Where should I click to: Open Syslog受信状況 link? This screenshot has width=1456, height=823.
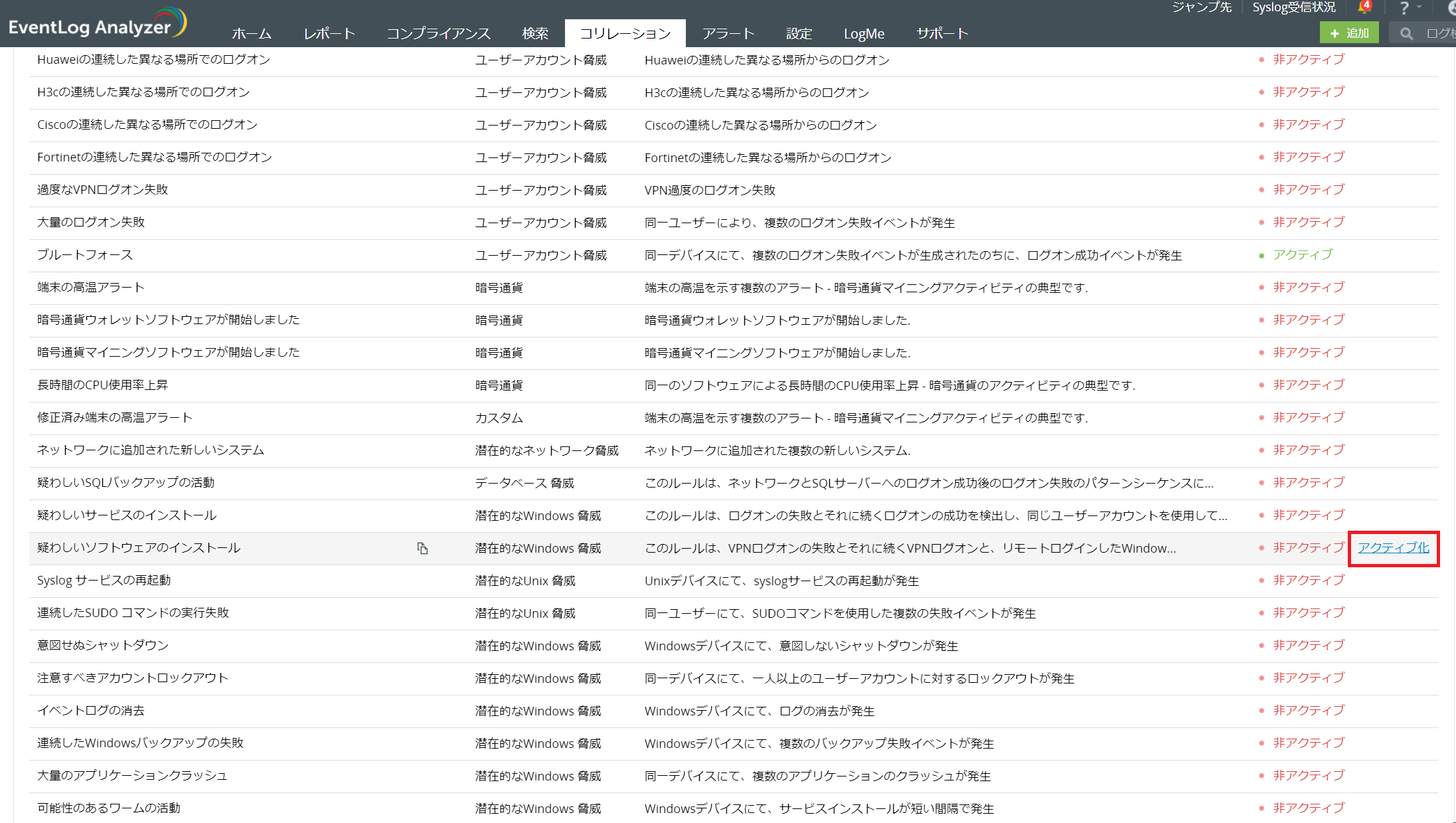[1293, 7]
